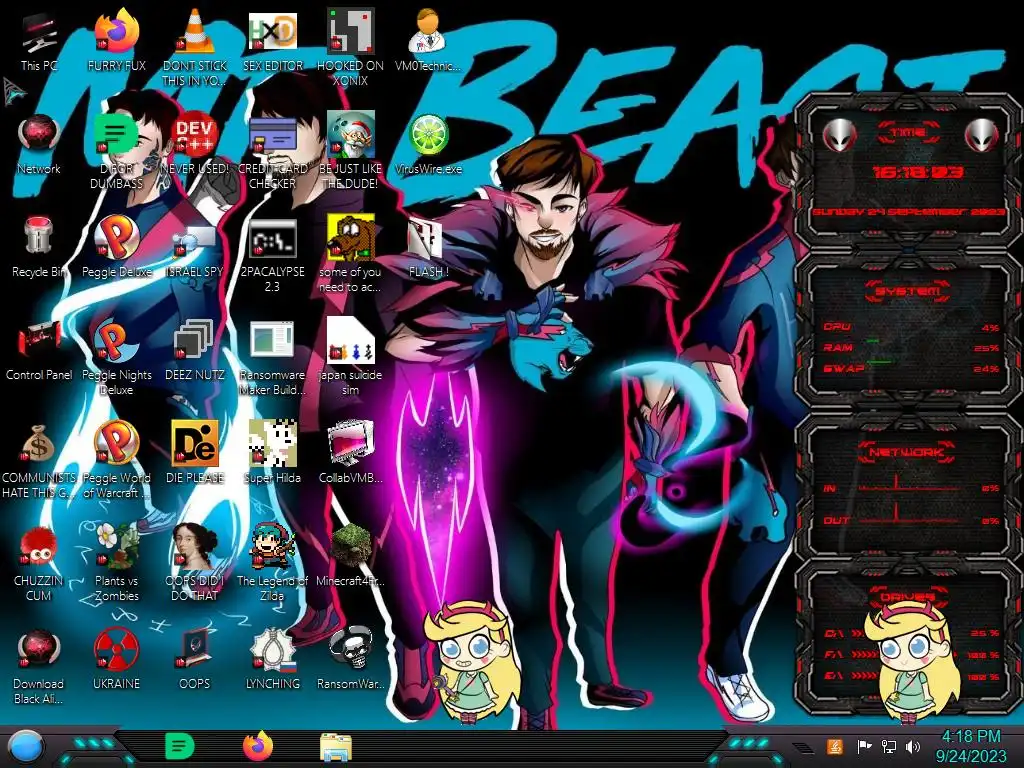Select the UKRAINE radiation icon
The height and width of the screenshot is (768, 1024).
[117, 650]
